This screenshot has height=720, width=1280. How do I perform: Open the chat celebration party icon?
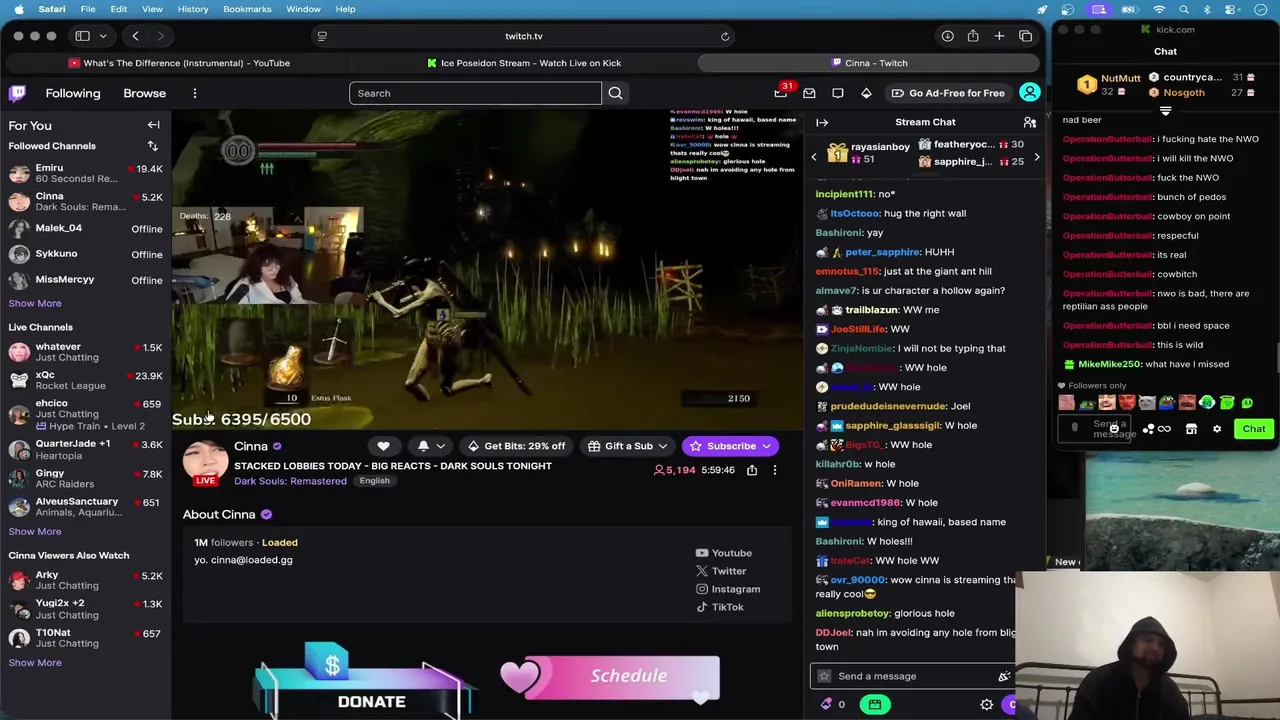tap(1004, 676)
